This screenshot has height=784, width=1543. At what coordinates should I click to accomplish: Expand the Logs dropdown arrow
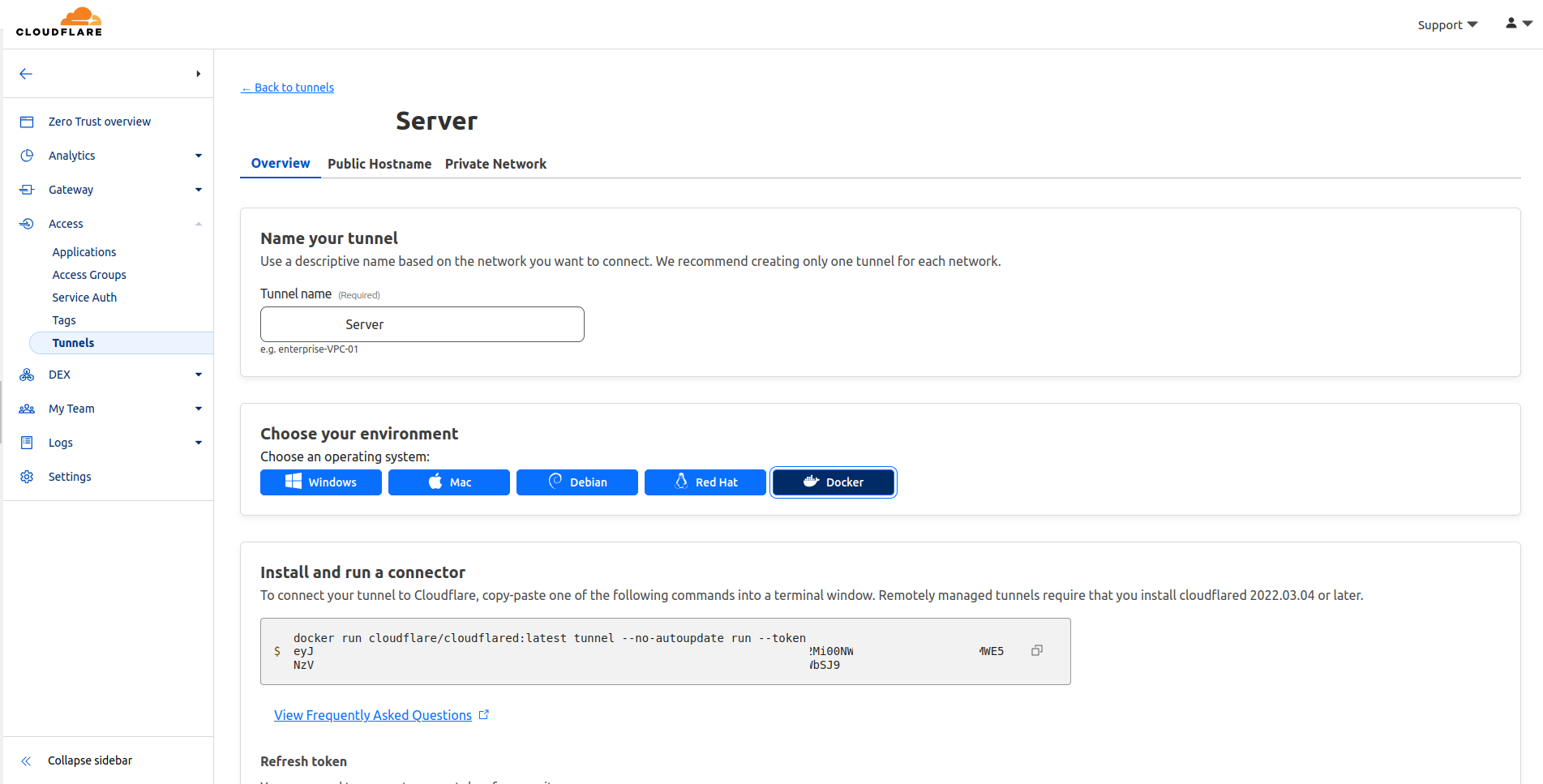(x=199, y=443)
